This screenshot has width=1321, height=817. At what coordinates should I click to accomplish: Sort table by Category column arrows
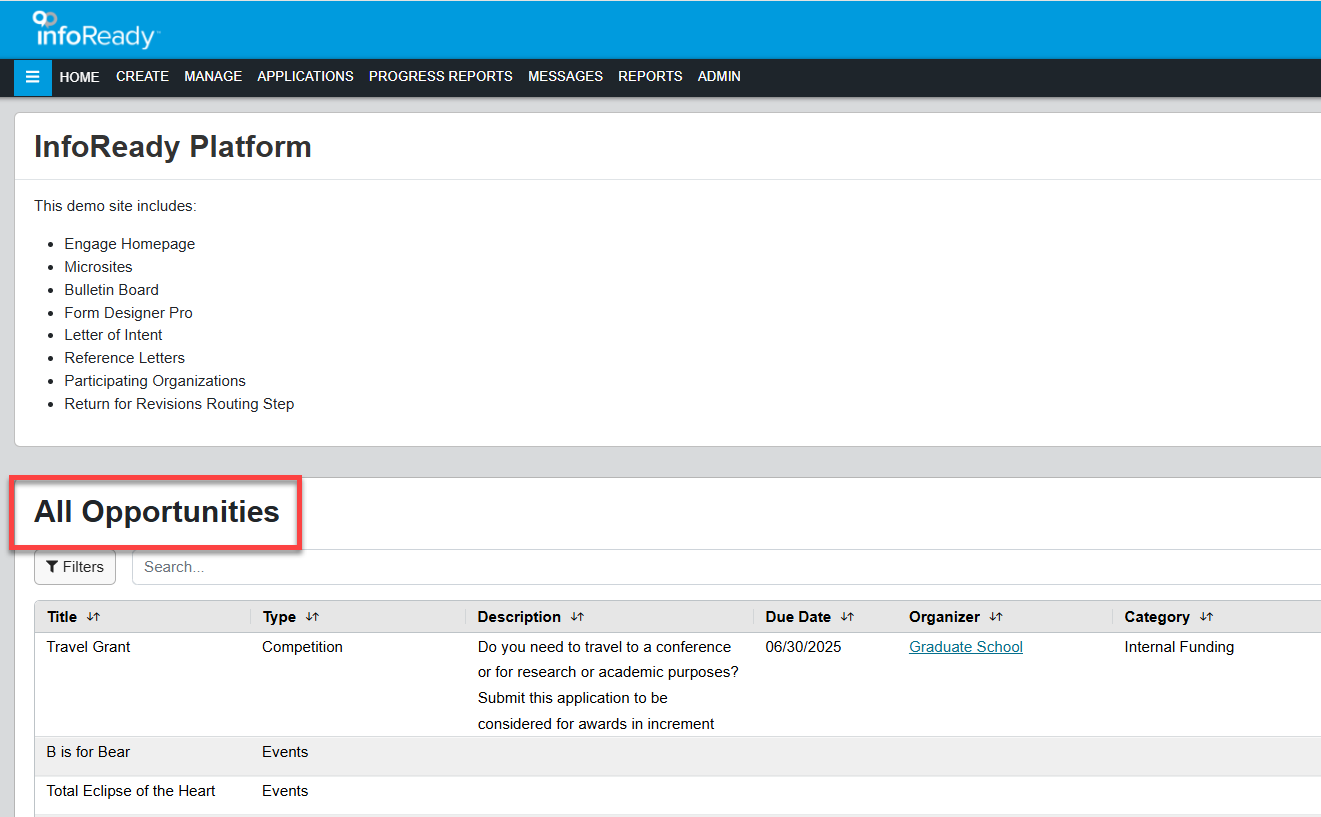pos(1206,617)
